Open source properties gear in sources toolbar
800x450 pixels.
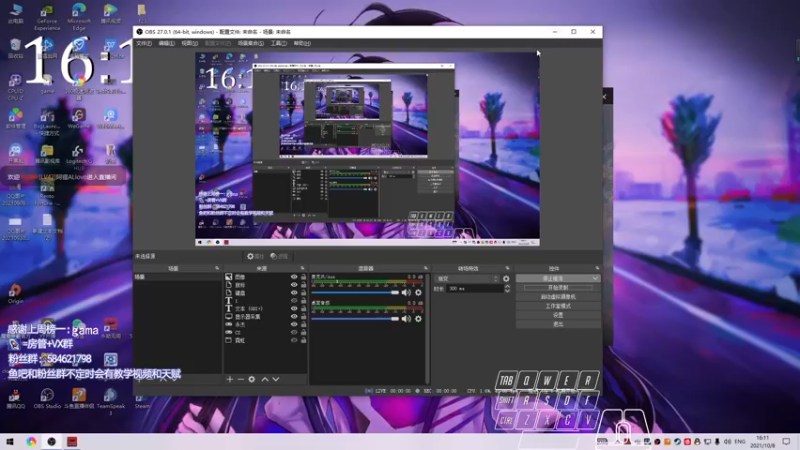(252, 379)
